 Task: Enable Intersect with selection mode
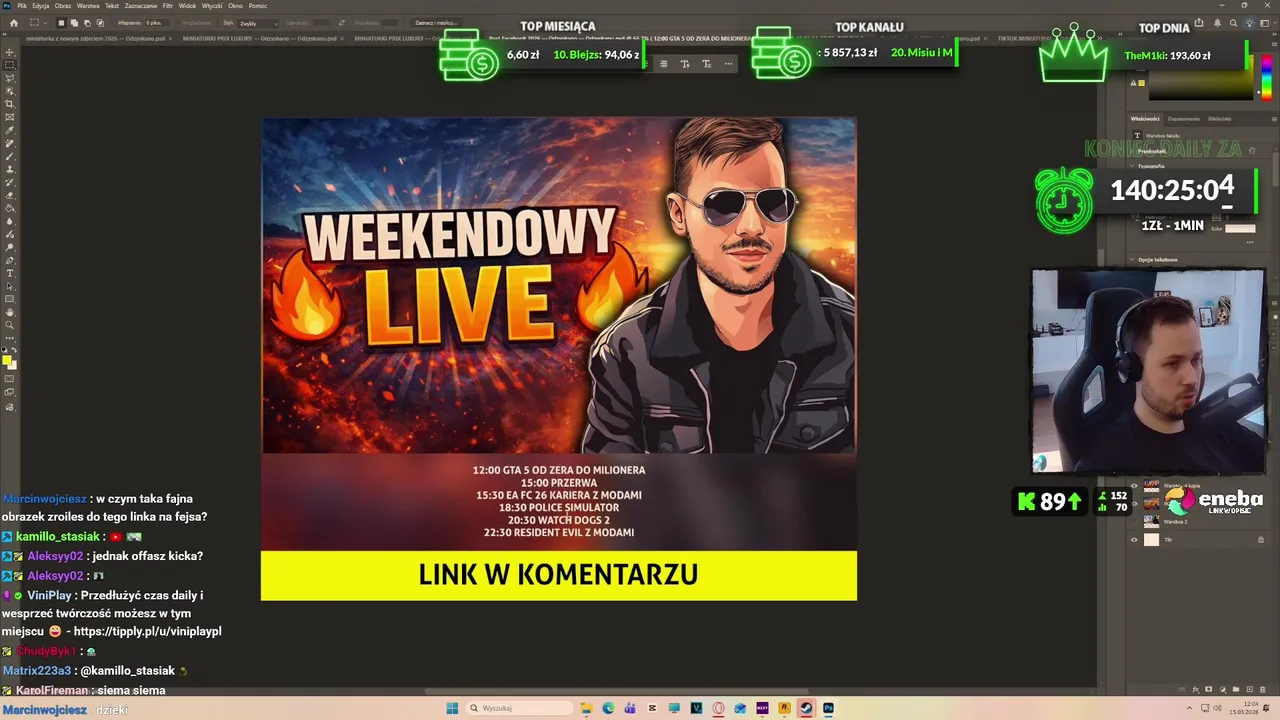[x=100, y=23]
